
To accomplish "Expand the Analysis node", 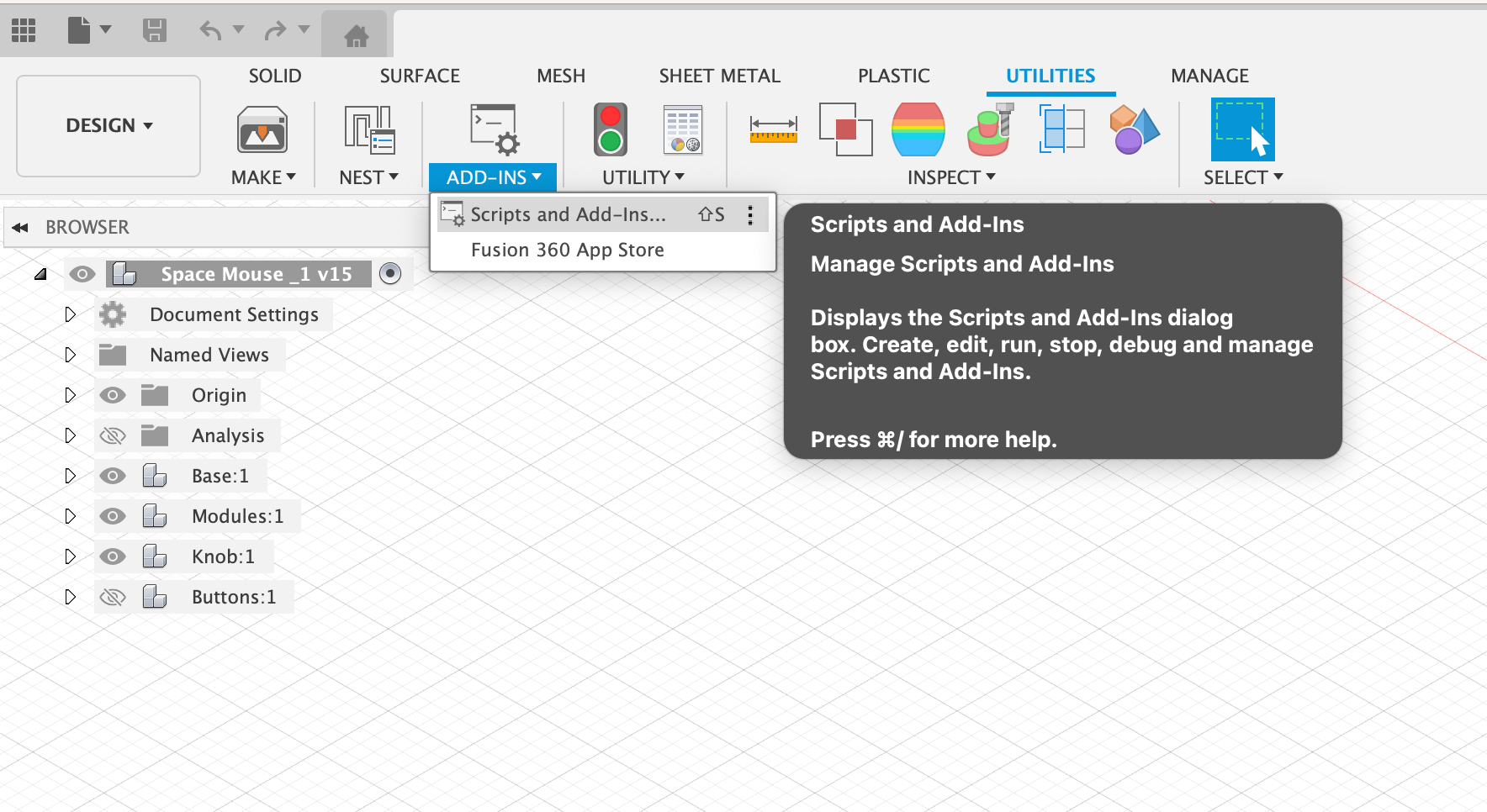I will point(71,435).
